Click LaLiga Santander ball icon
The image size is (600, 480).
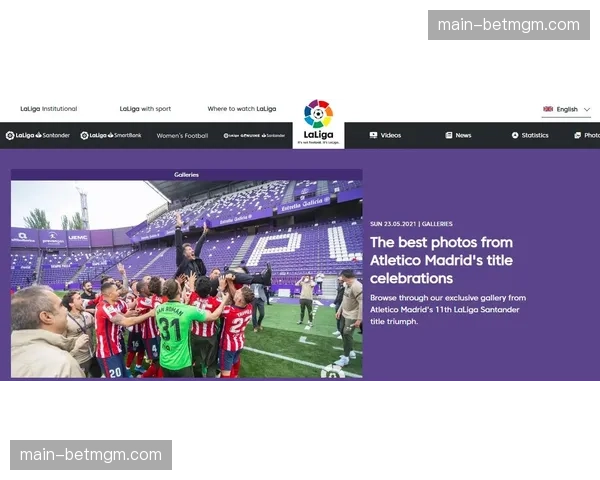click(x=10, y=135)
